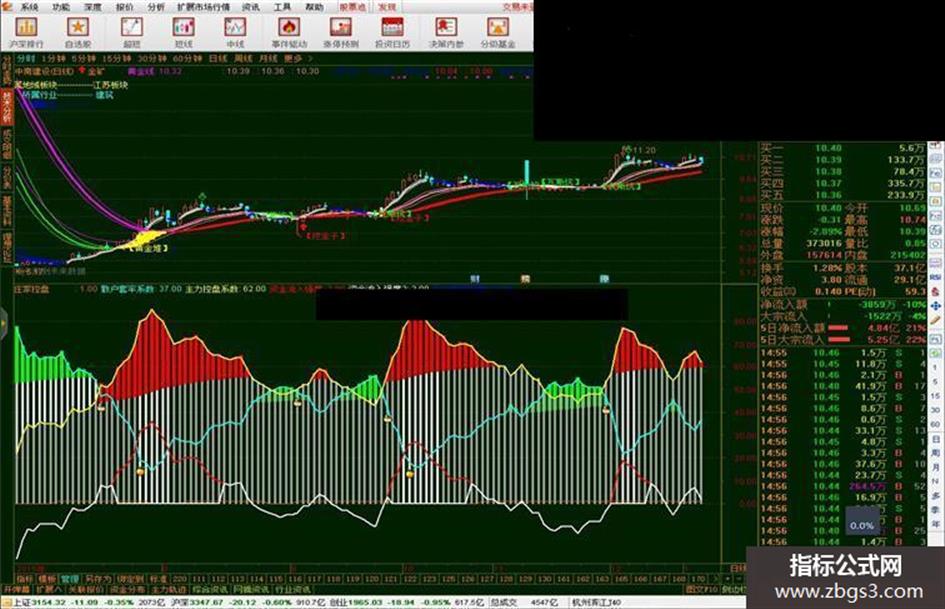Screen dimensions: 945x609
Task: Click the 管理 button at chart bottom
Action: point(69,579)
